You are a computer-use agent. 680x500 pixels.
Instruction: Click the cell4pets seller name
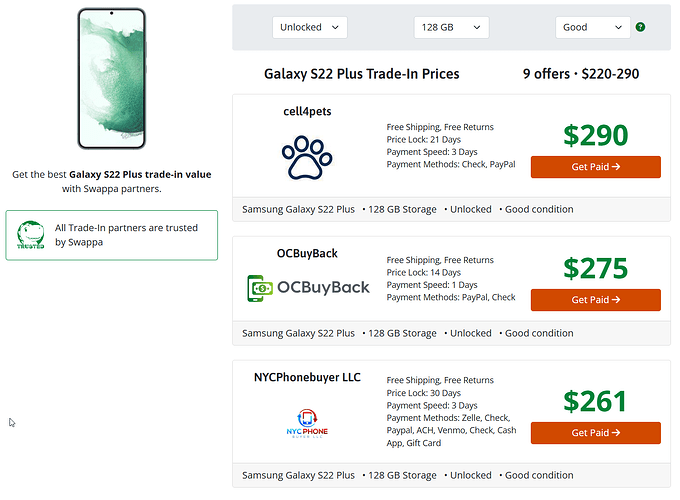(307, 111)
